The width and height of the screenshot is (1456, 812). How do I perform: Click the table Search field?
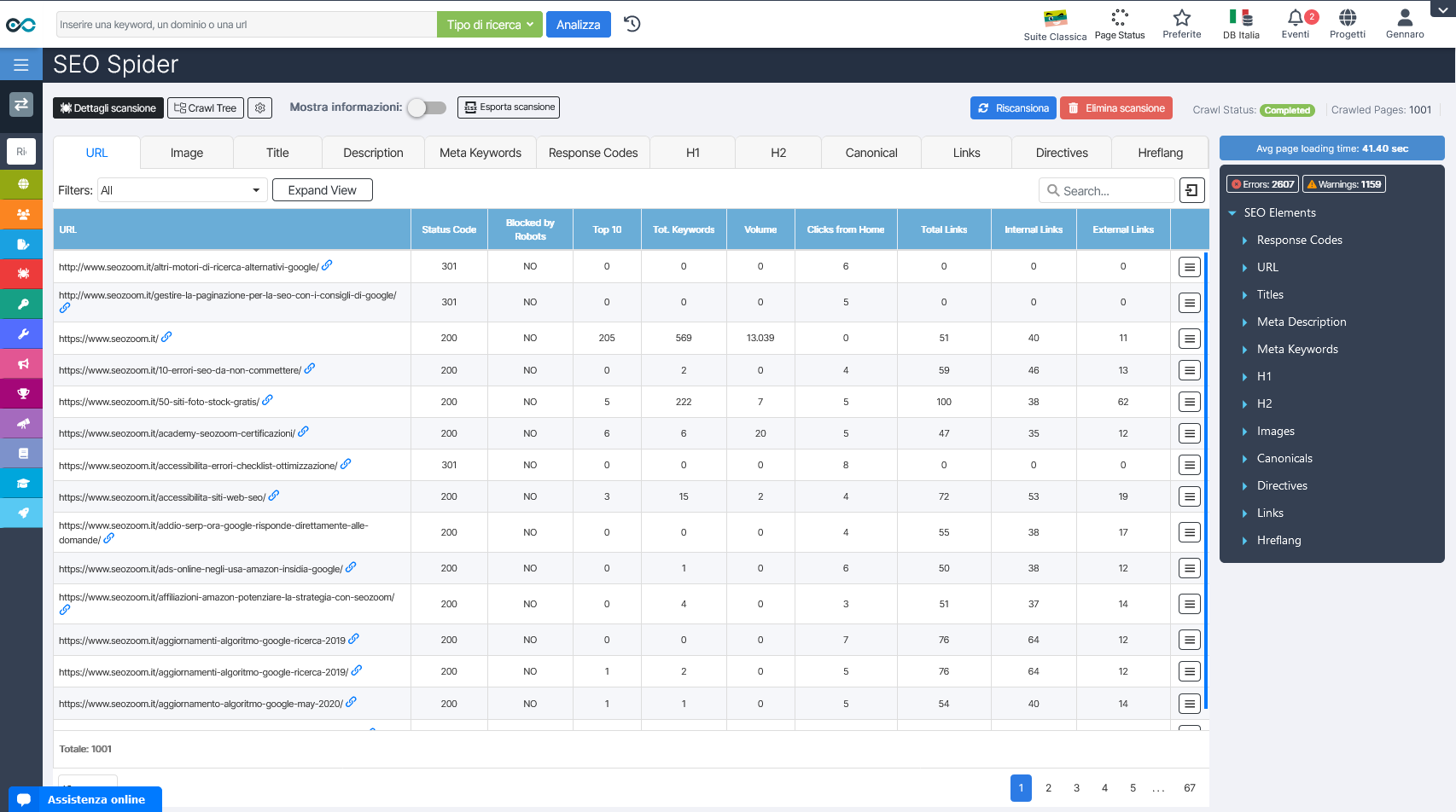1107,191
